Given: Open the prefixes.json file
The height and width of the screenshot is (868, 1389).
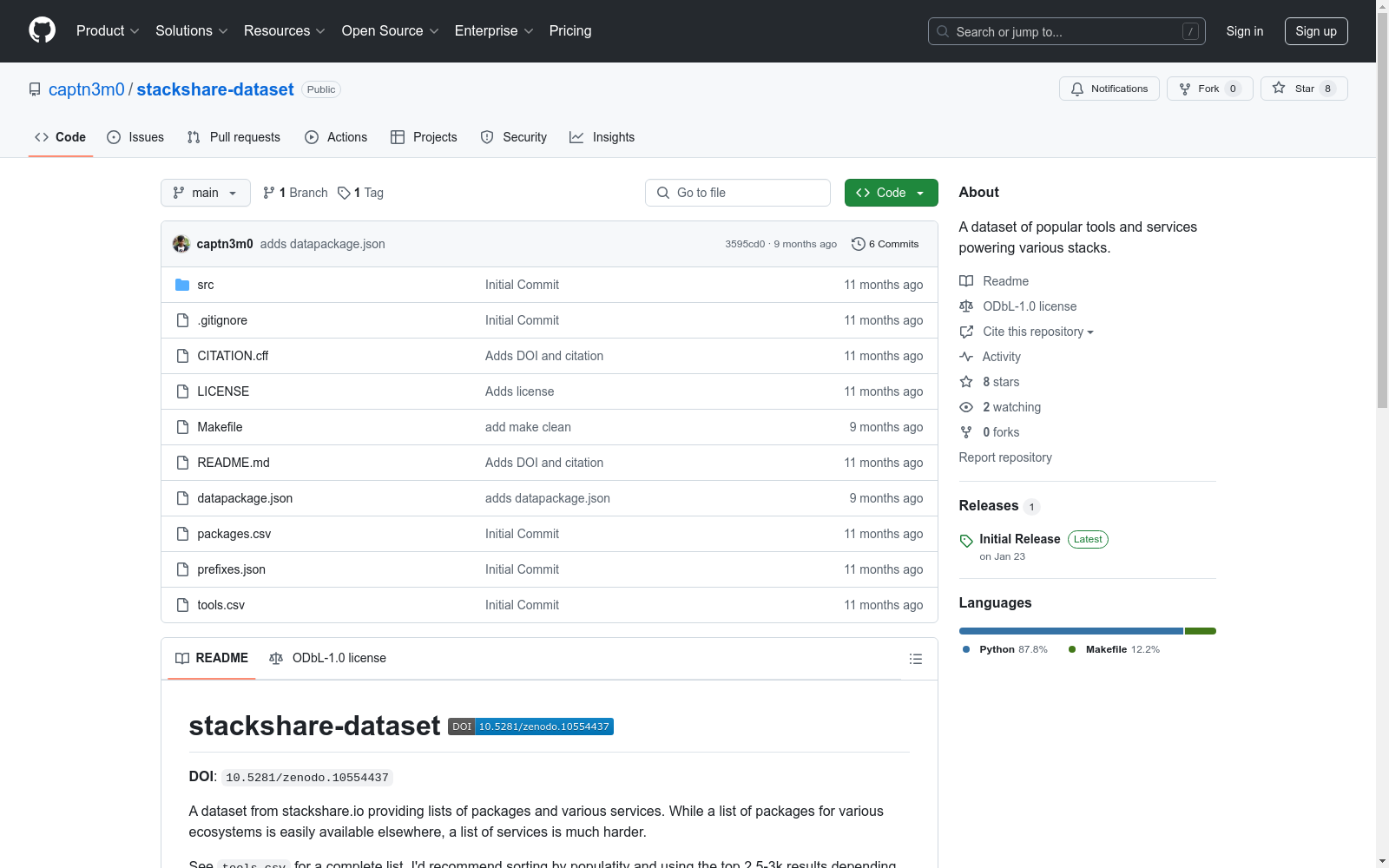Looking at the screenshot, I should (x=232, y=569).
